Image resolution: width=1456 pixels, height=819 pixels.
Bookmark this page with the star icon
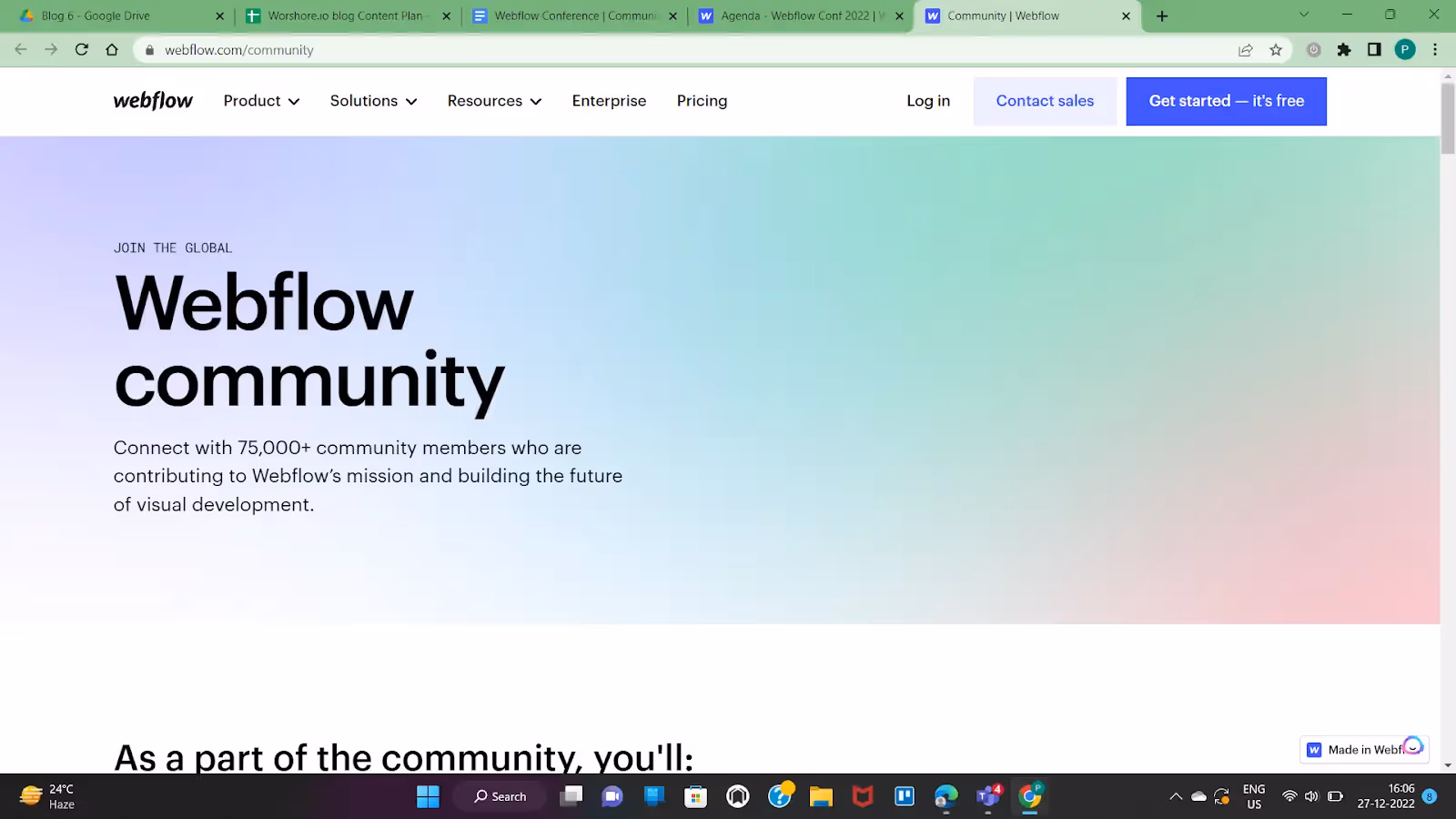pyautogui.click(x=1276, y=50)
